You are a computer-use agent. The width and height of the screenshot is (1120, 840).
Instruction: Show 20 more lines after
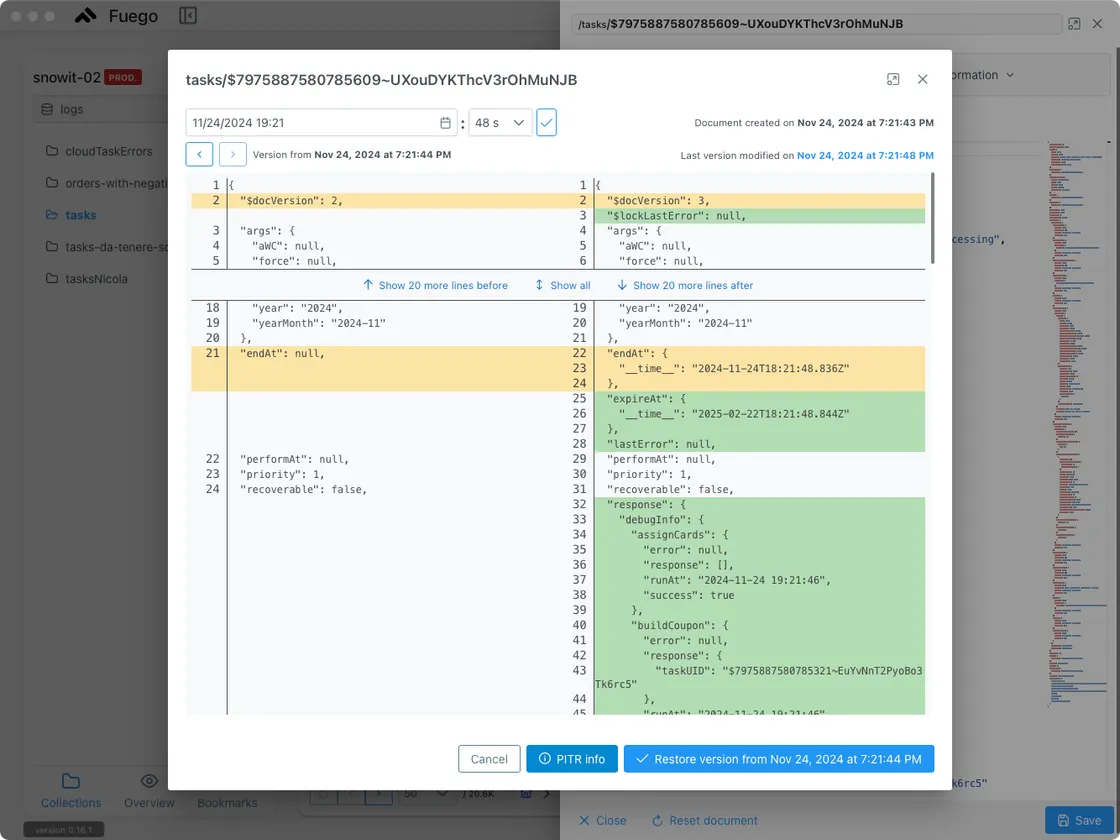685,285
